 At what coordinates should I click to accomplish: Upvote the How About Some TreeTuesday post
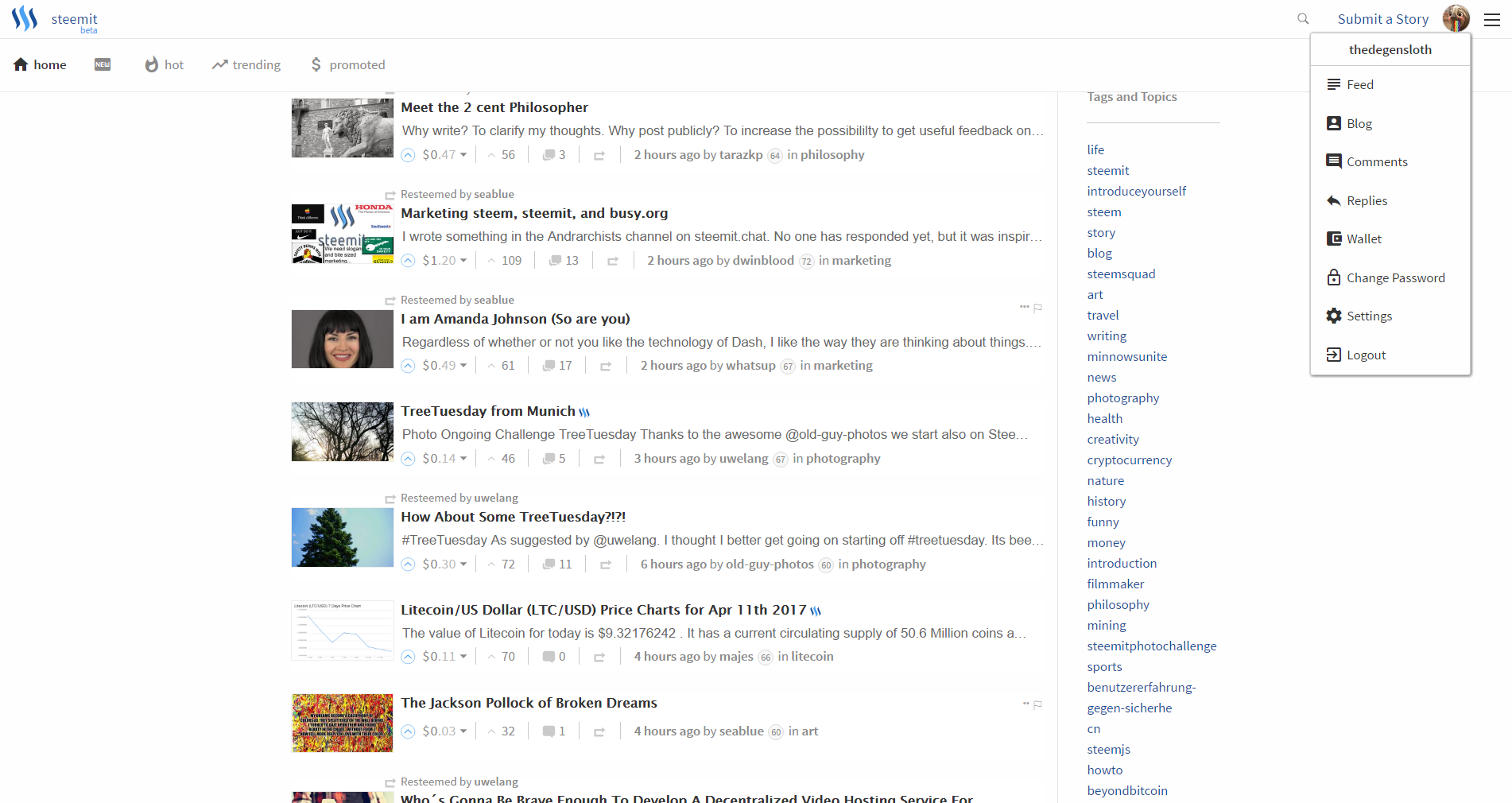408,564
